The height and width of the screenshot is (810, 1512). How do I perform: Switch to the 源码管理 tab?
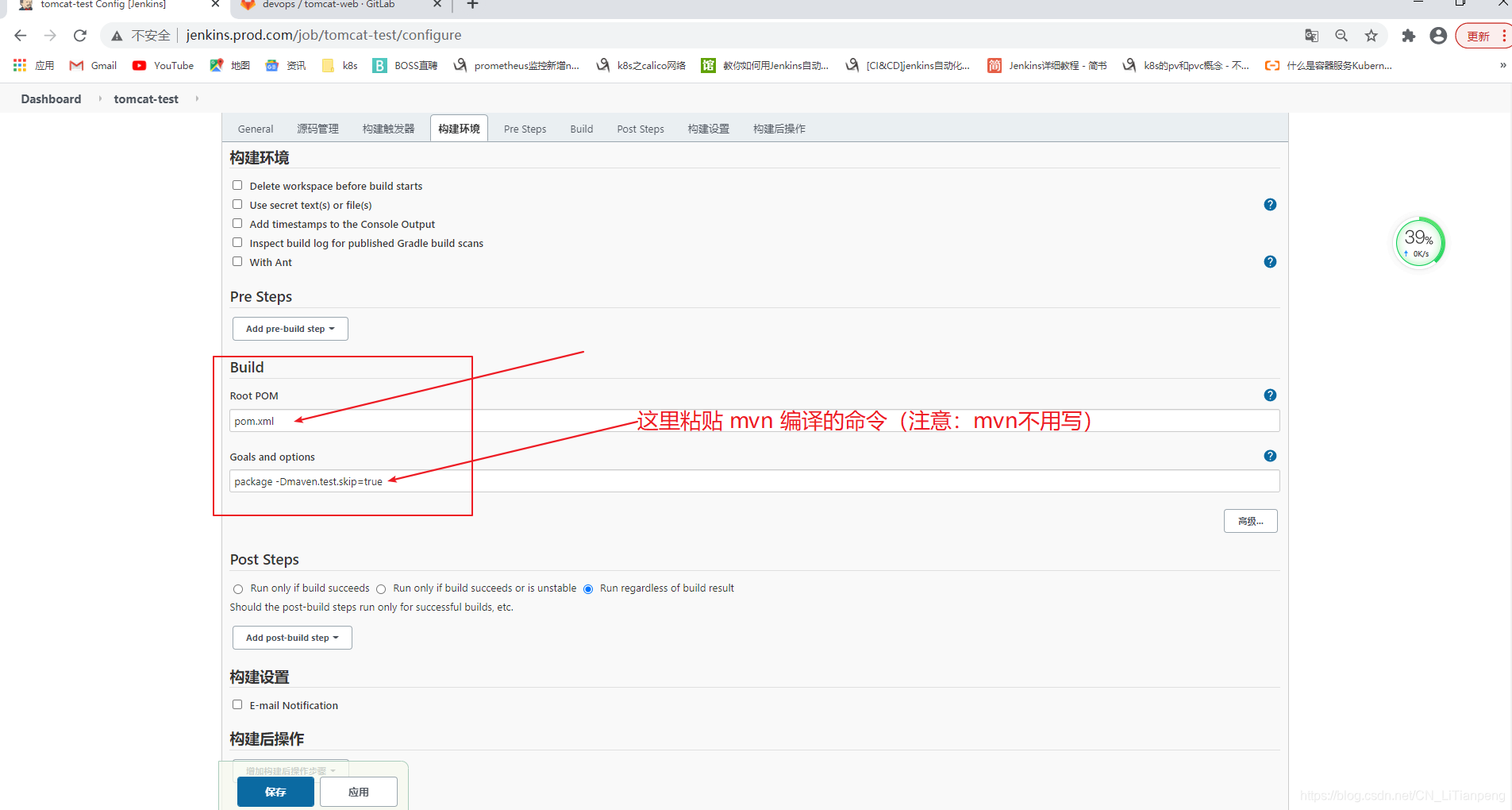click(x=317, y=129)
